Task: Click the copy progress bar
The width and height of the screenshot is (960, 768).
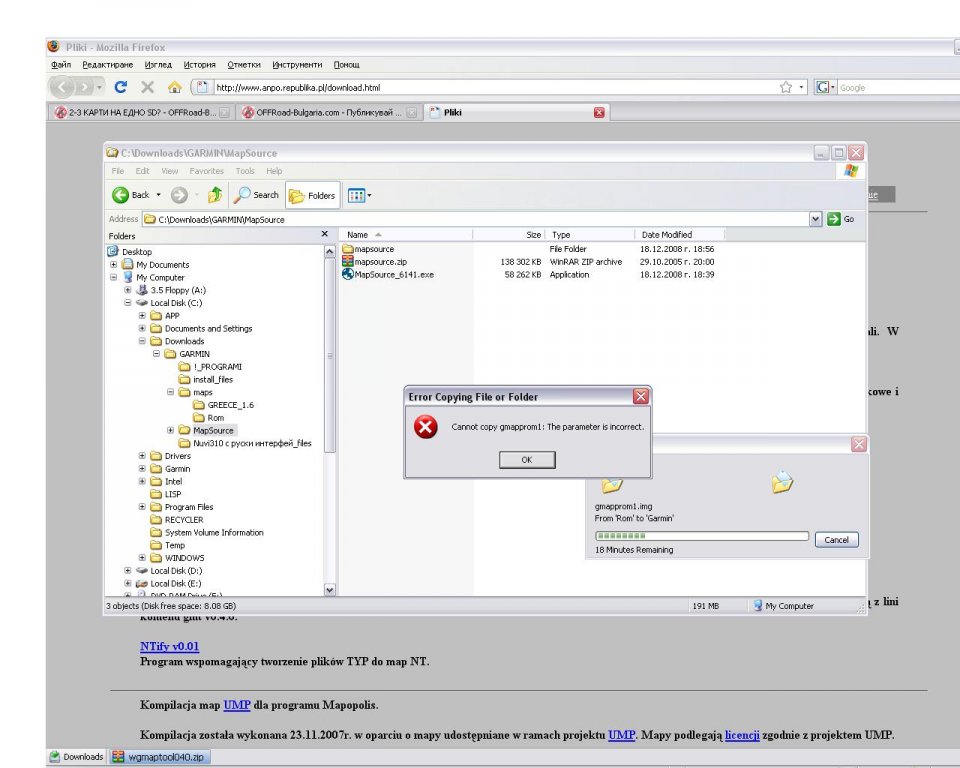Action: click(702, 536)
